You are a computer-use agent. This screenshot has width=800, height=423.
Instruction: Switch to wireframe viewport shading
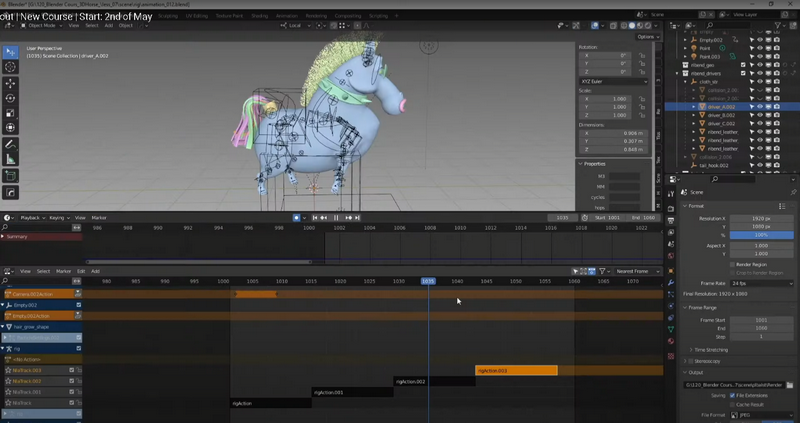pos(624,26)
